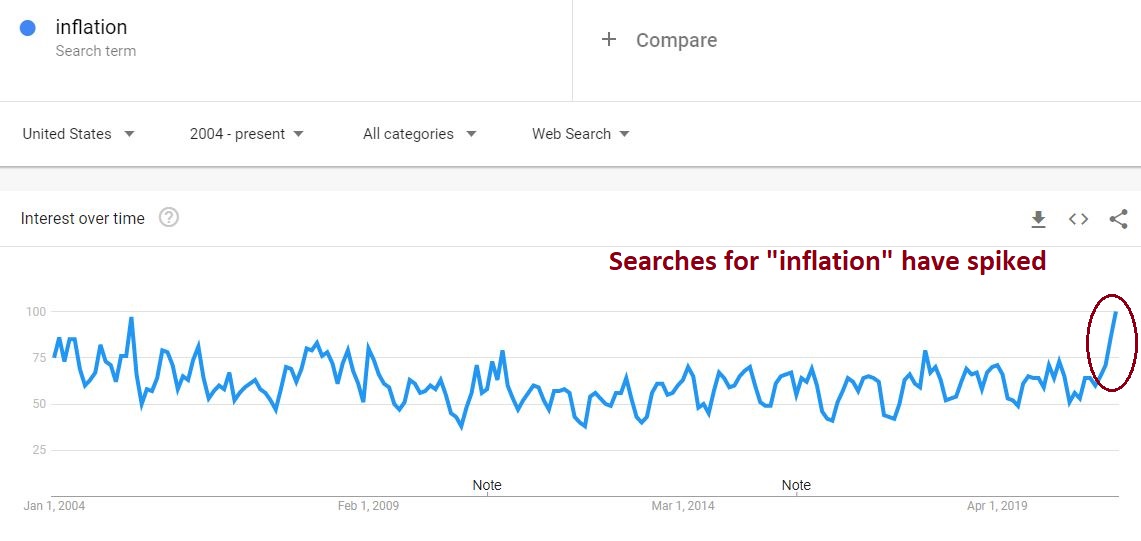Click the second Note marker on chart

[796, 485]
